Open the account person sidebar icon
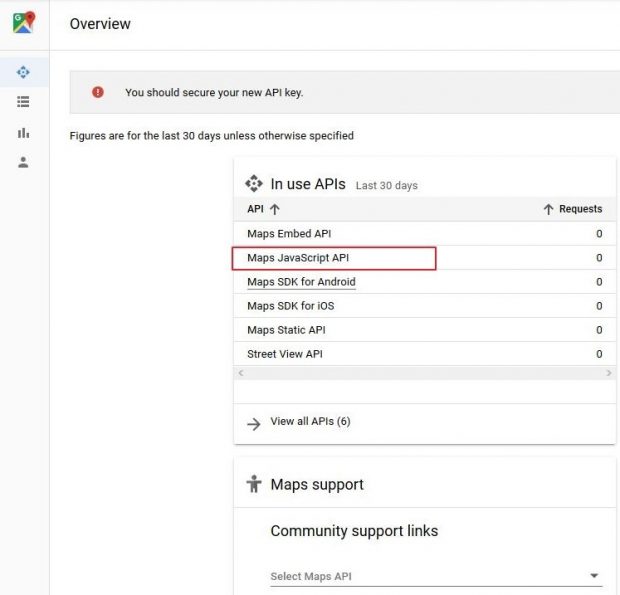 coord(23,162)
